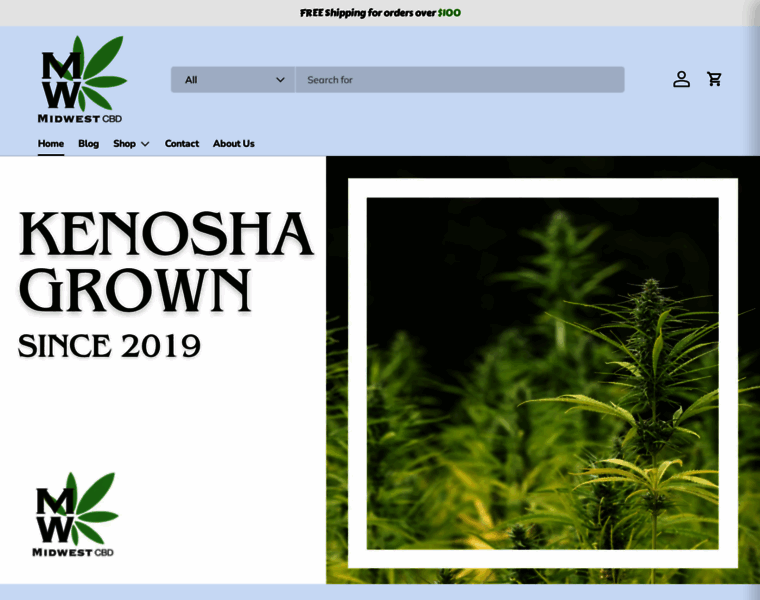Viewport: 760px width, 600px height.
Task: Go to the Home menu item
Action: 51,143
